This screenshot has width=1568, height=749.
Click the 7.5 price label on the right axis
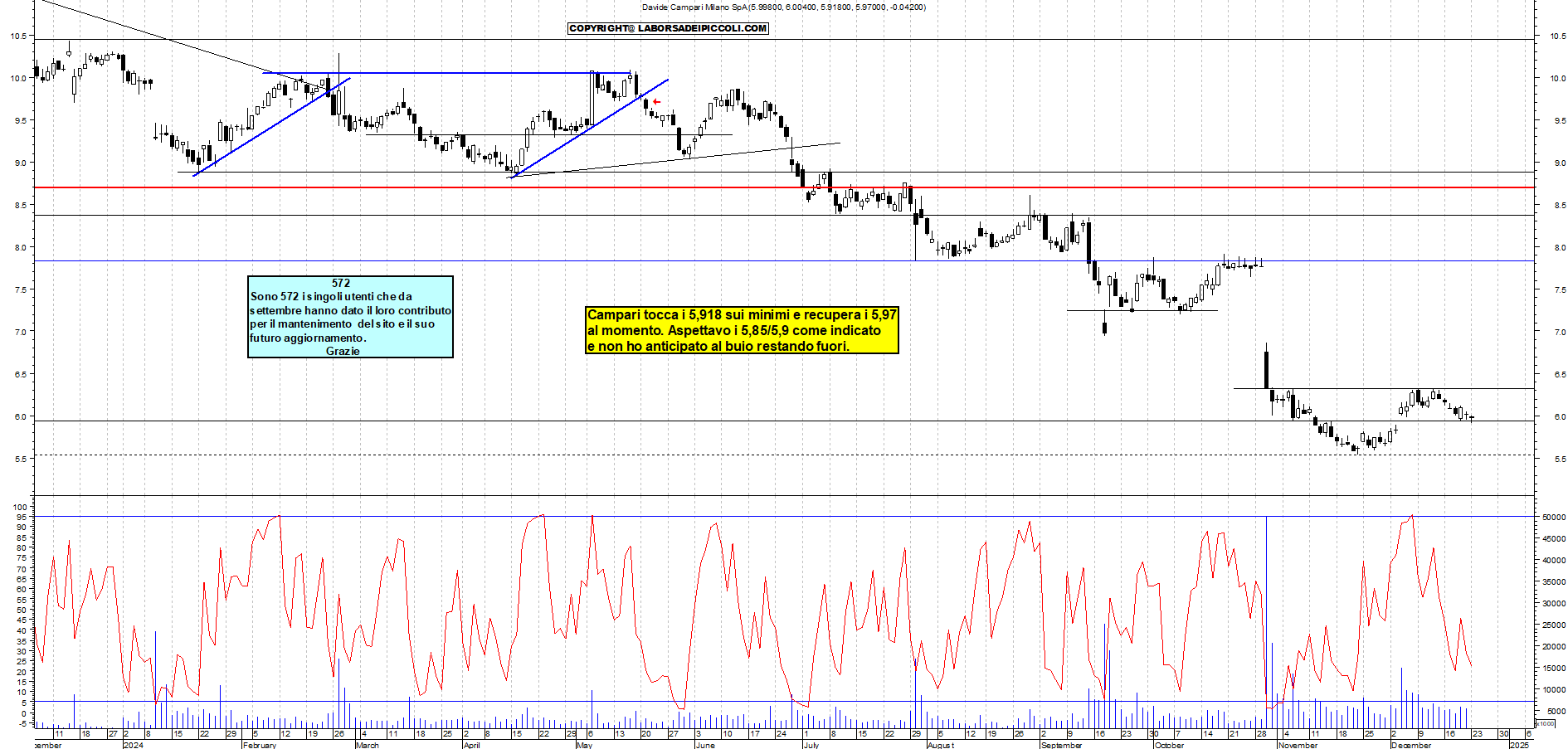tap(1560, 290)
